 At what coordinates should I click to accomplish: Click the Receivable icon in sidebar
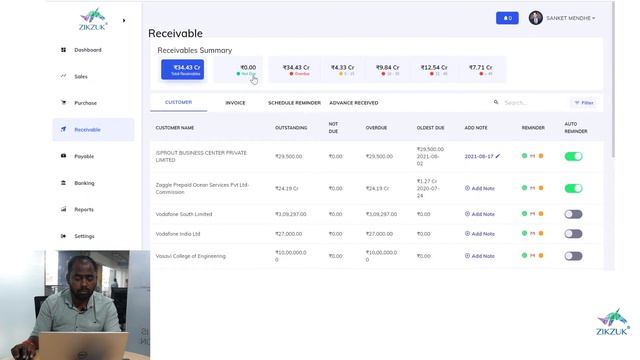point(63,129)
